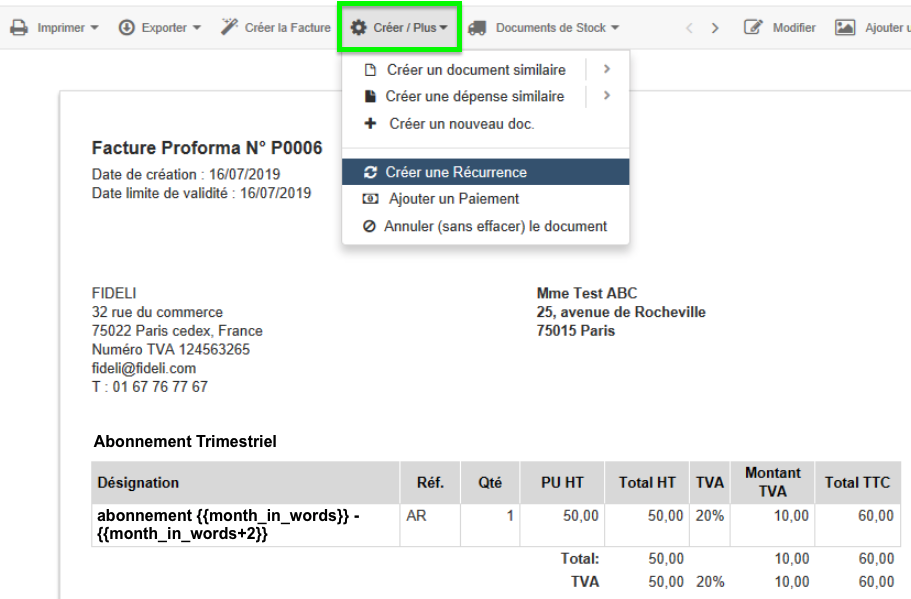Image resolution: width=911 pixels, height=599 pixels.
Task: Click the Exporter download icon
Action: (x=127, y=28)
